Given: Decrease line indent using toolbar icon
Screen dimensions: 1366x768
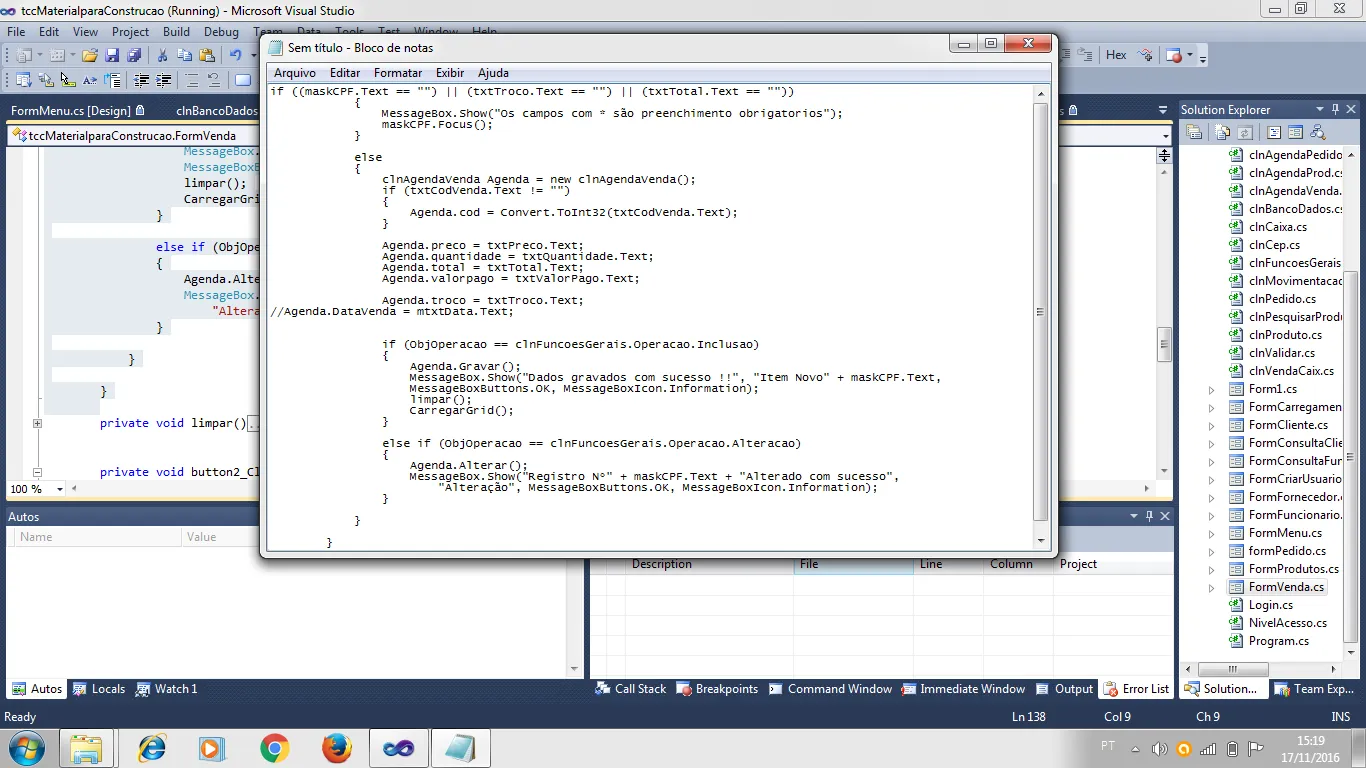Looking at the screenshot, I should click(142, 80).
